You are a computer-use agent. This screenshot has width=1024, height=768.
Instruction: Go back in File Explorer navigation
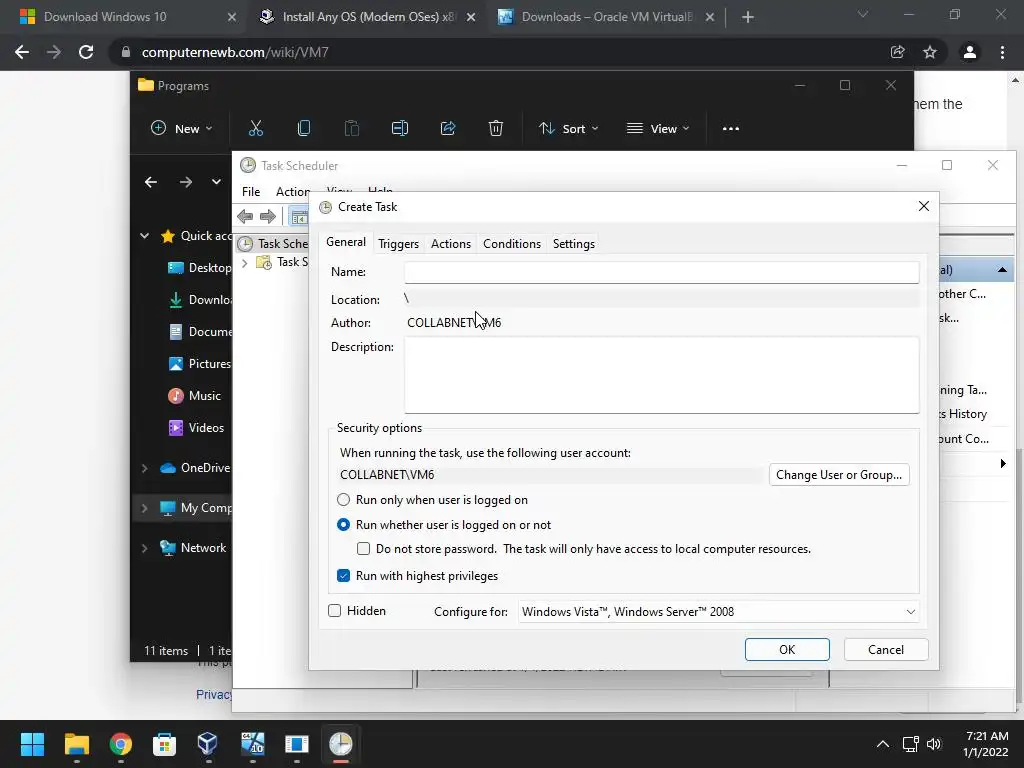[x=151, y=182]
